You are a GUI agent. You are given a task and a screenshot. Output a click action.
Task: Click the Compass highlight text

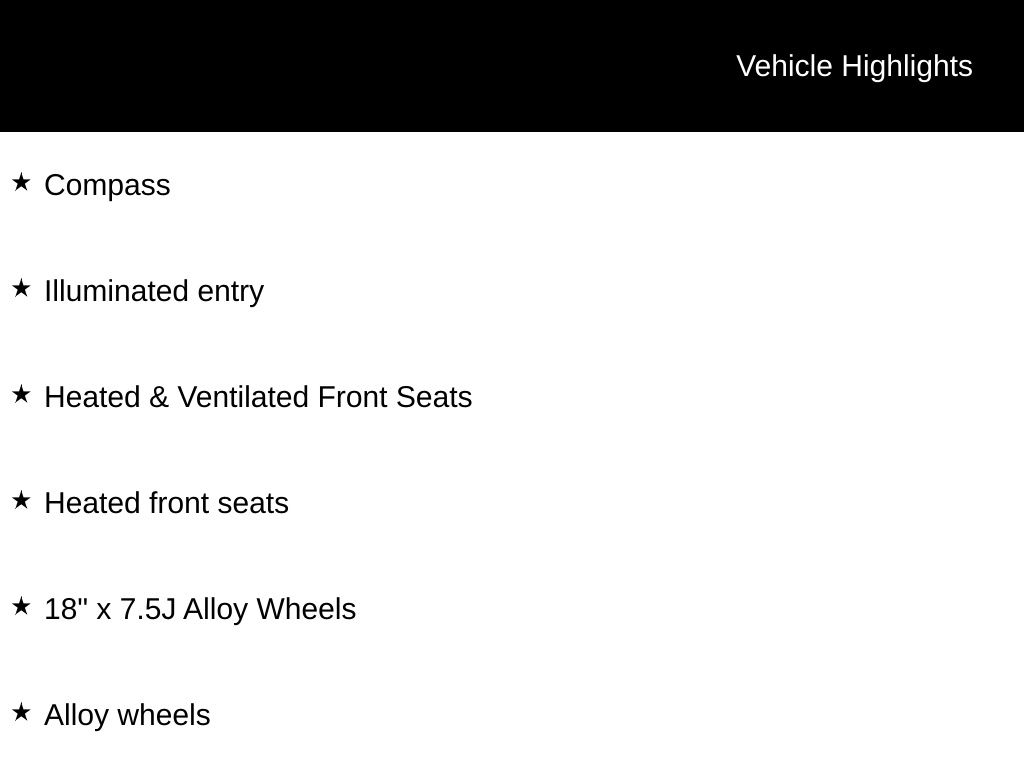(x=107, y=185)
